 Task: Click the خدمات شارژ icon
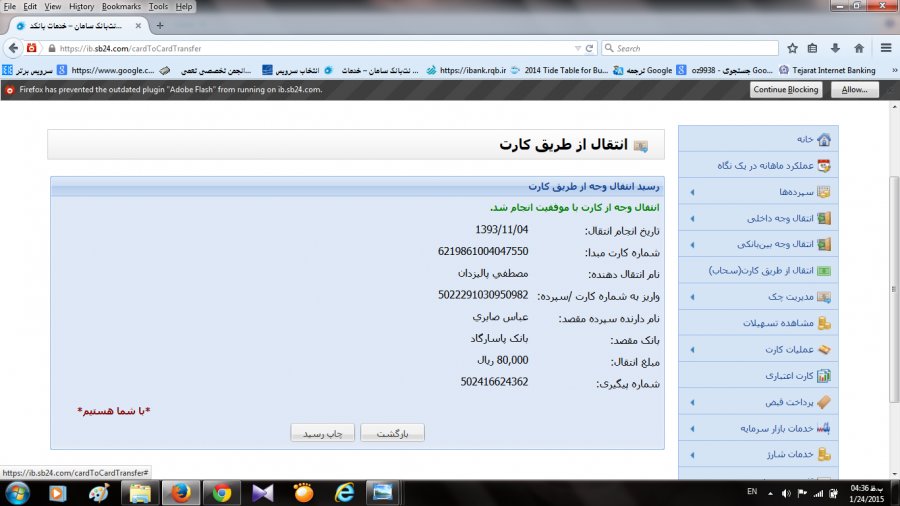(x=824, y=454)
